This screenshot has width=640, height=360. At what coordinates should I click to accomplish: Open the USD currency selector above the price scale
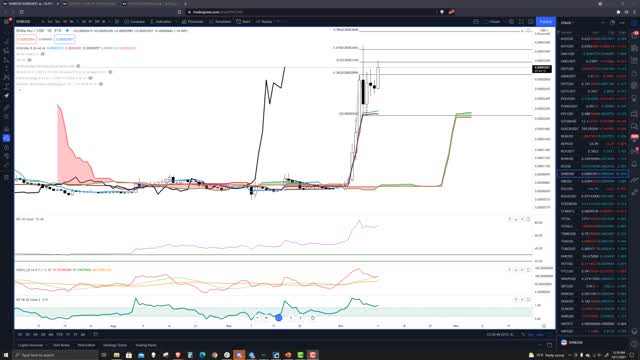click(x=544, y=31)
